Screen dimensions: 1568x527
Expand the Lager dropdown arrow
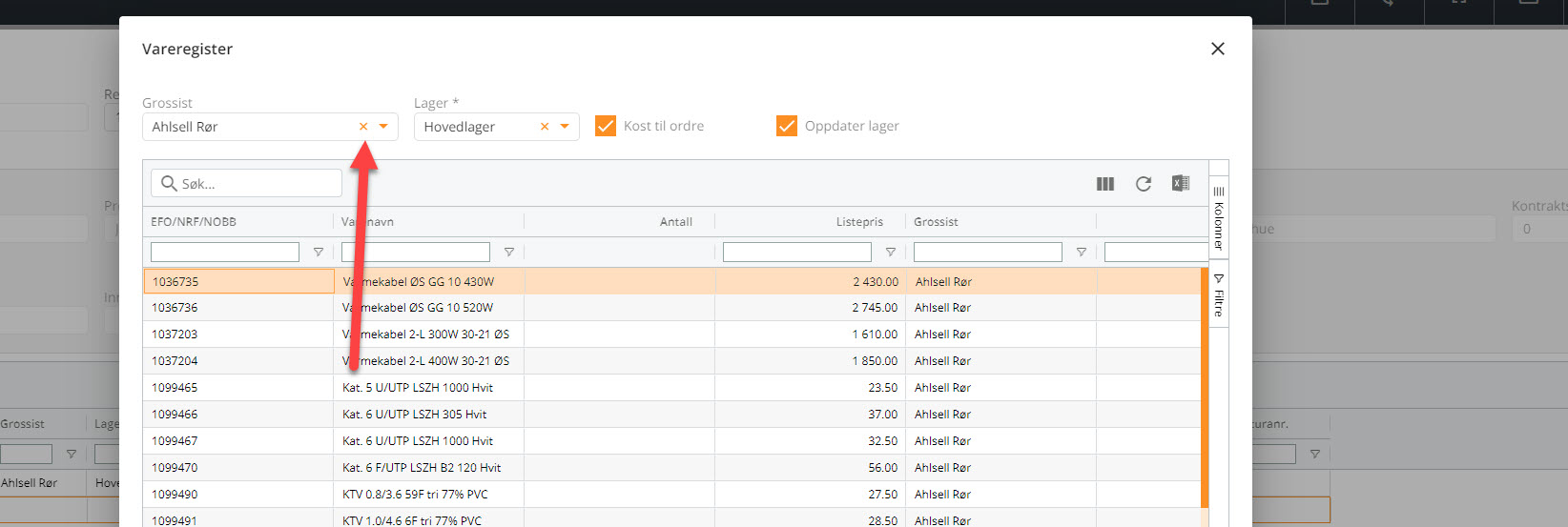click(565, 127)
